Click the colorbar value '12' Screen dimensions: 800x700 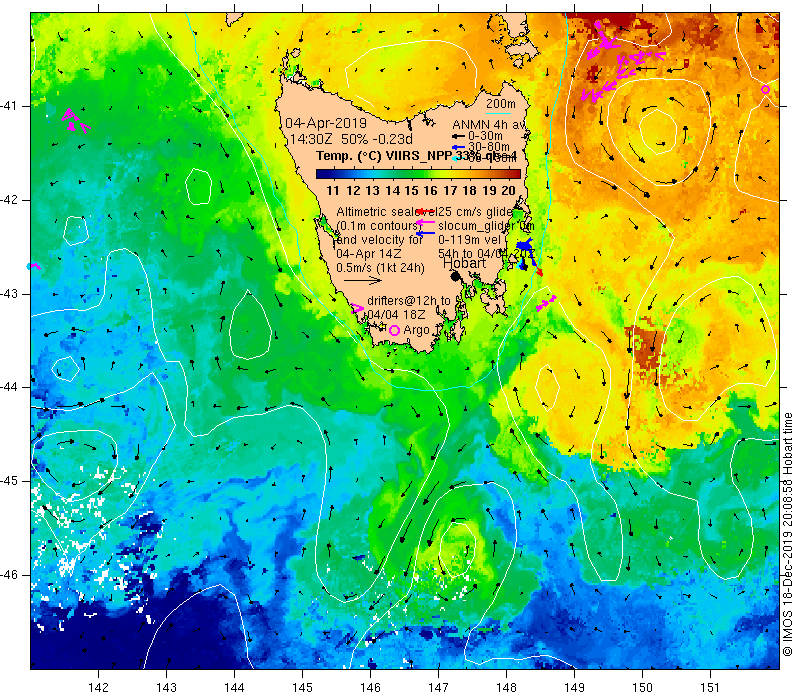click(x=353, y=191)
